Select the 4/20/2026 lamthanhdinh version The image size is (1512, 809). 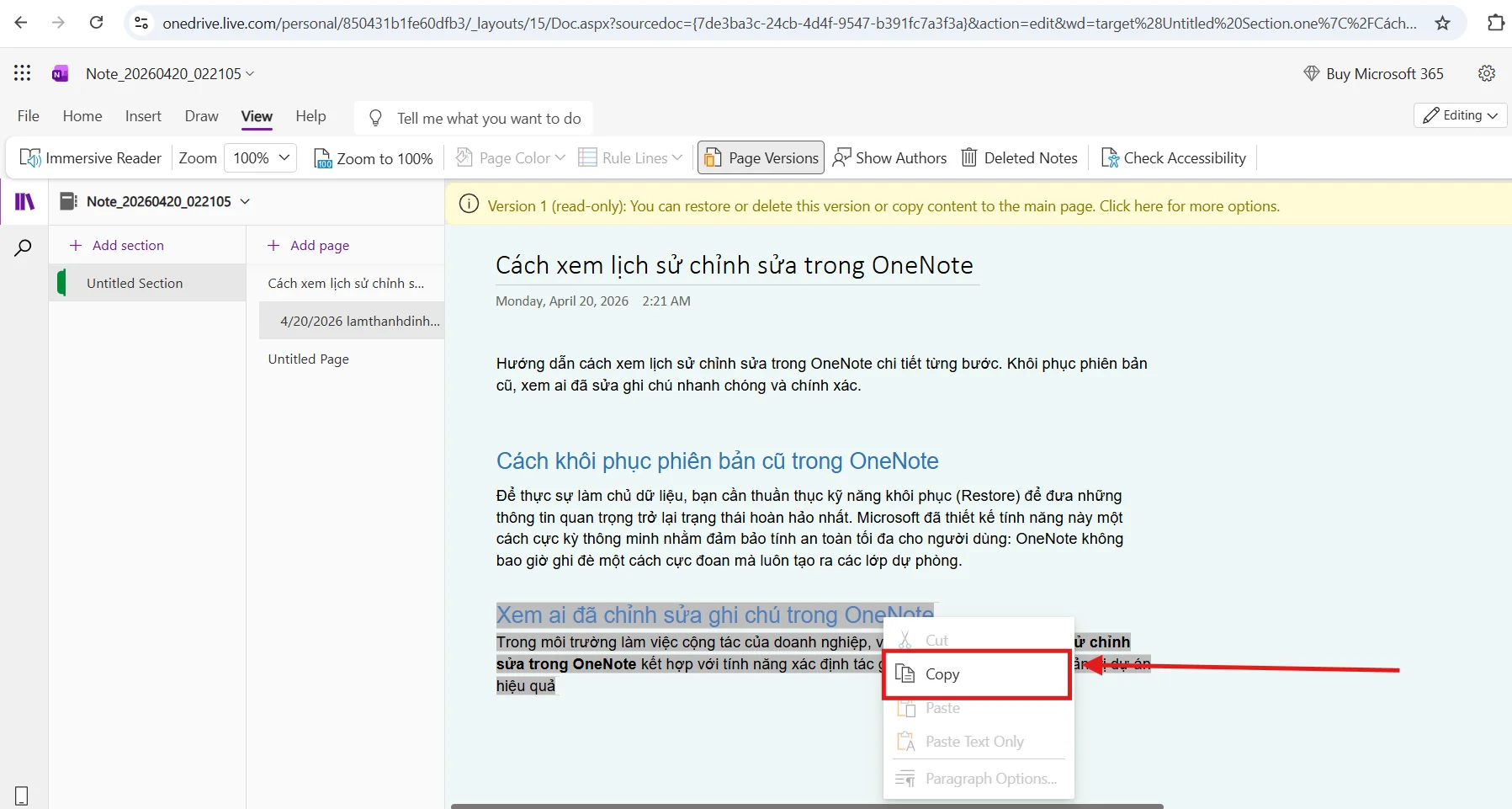pos(352,321)
